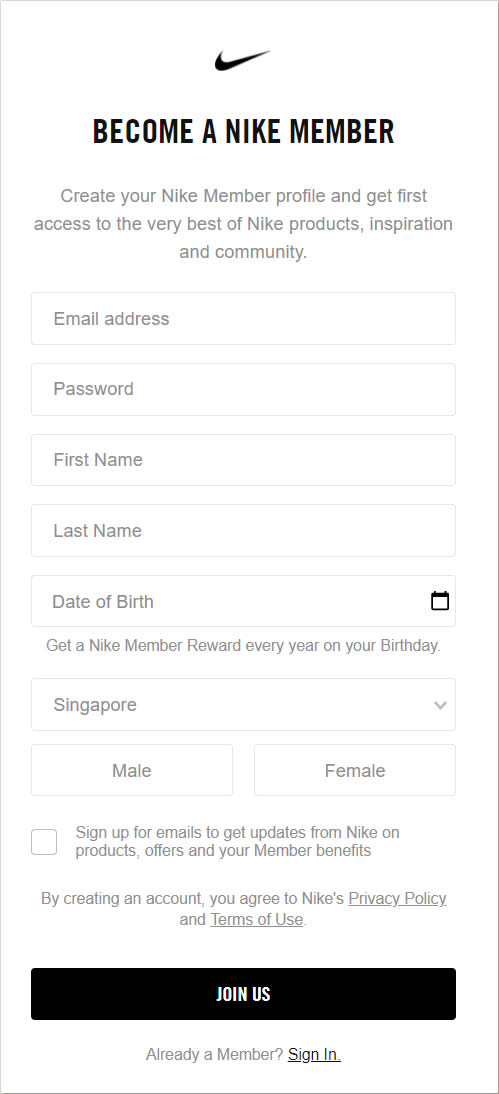Open the Singapore country selector
This screenshot has width=499, height=1094.
coord(243,705)
